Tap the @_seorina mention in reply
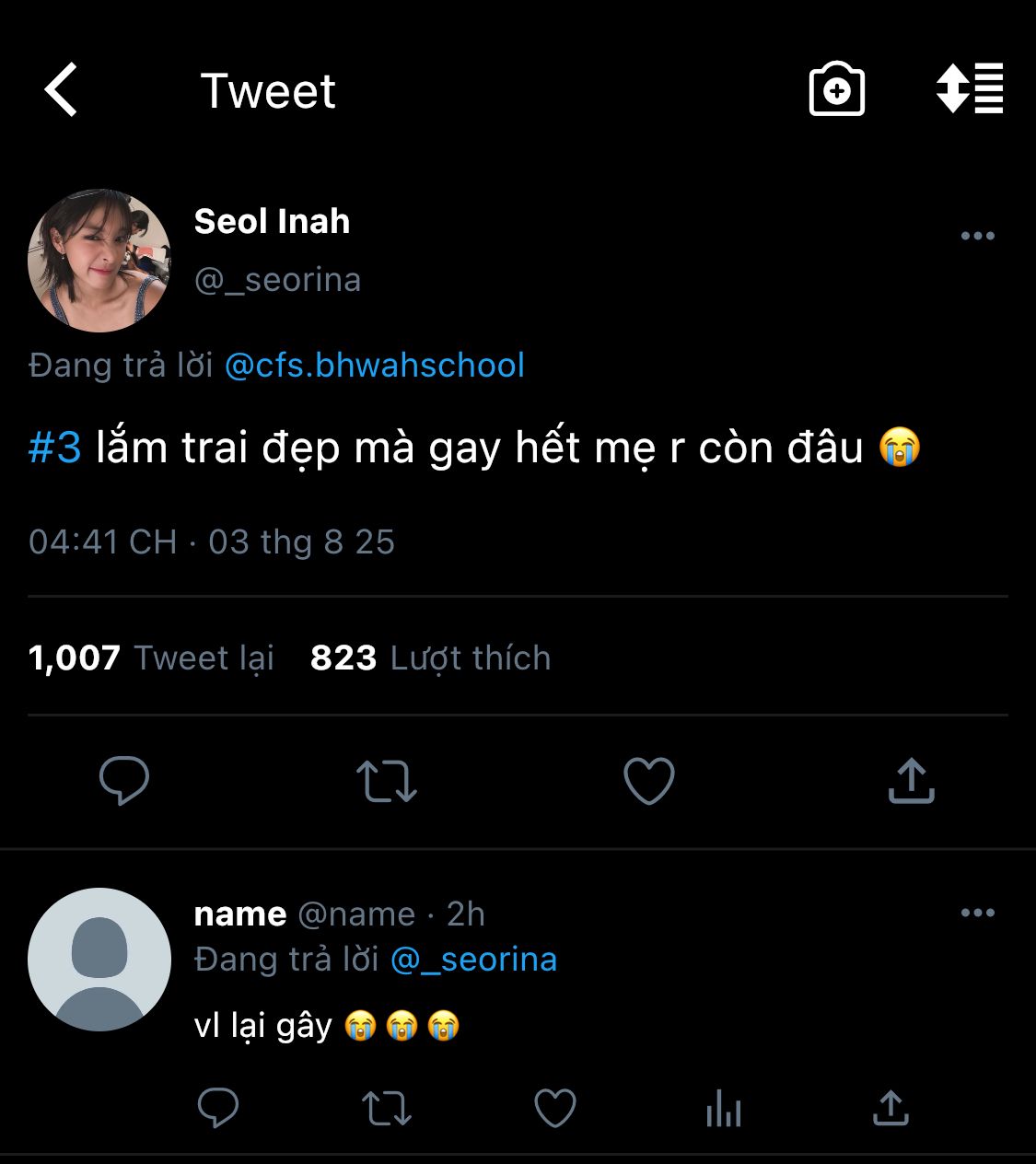 point(474,960)
